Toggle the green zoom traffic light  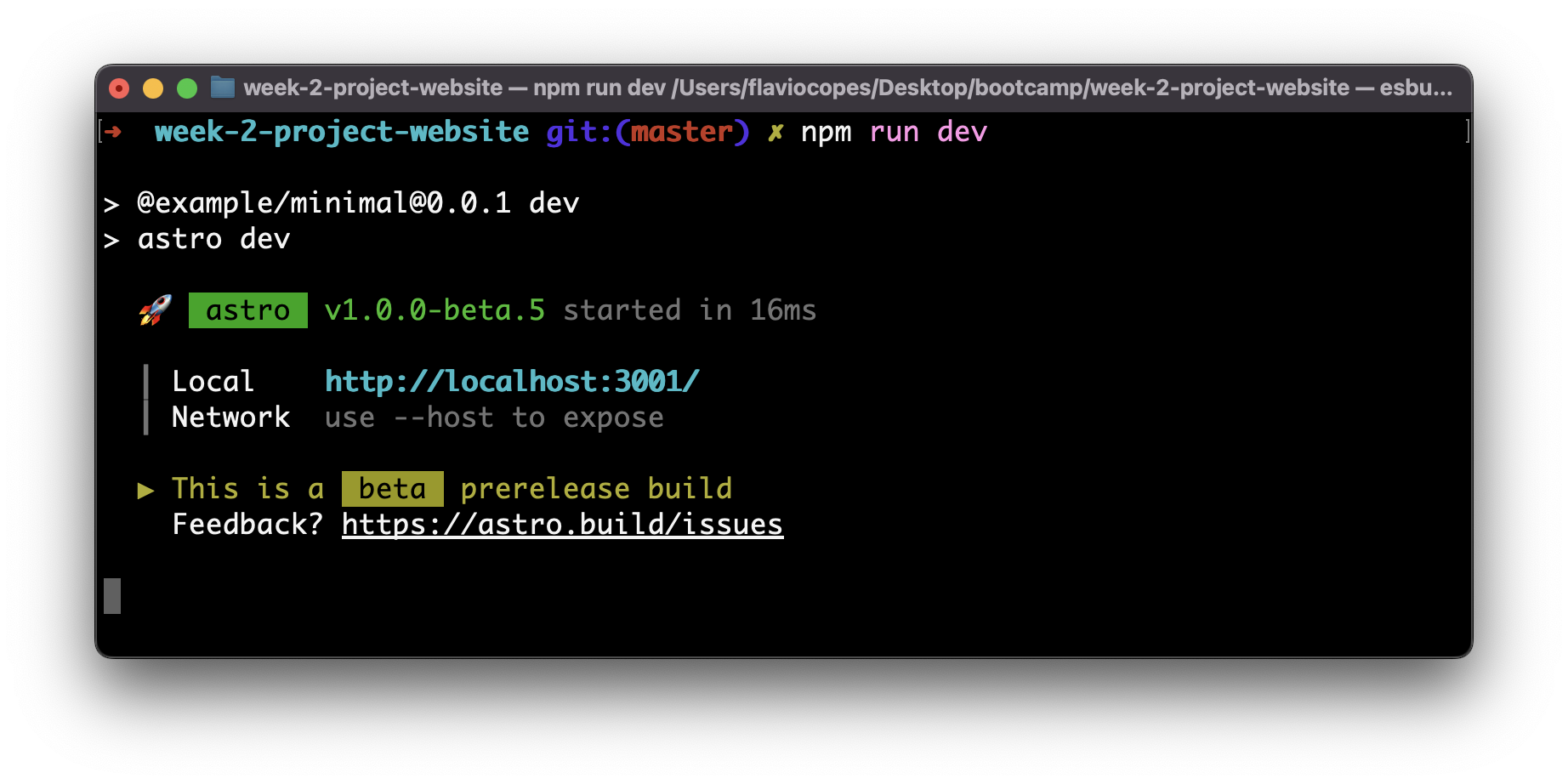(x=186, y=88)
